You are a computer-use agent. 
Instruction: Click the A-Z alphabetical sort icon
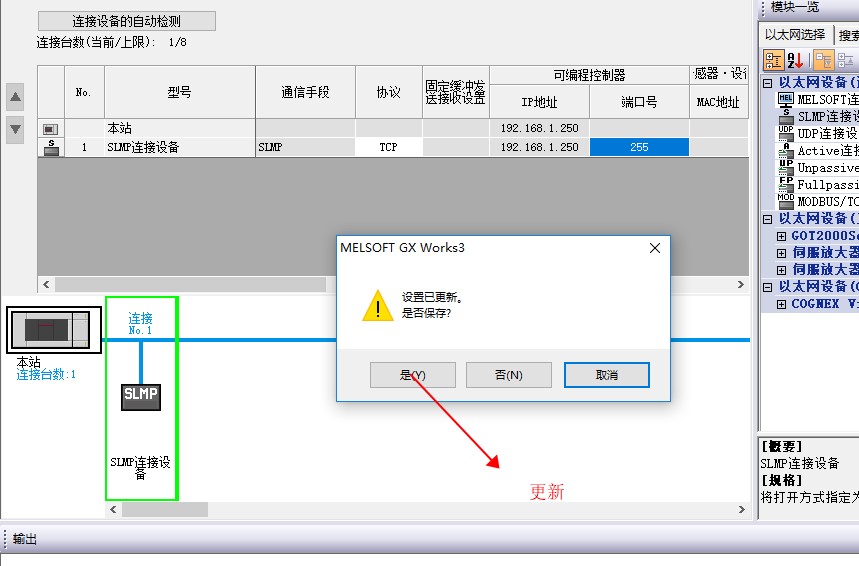point(795,60)
